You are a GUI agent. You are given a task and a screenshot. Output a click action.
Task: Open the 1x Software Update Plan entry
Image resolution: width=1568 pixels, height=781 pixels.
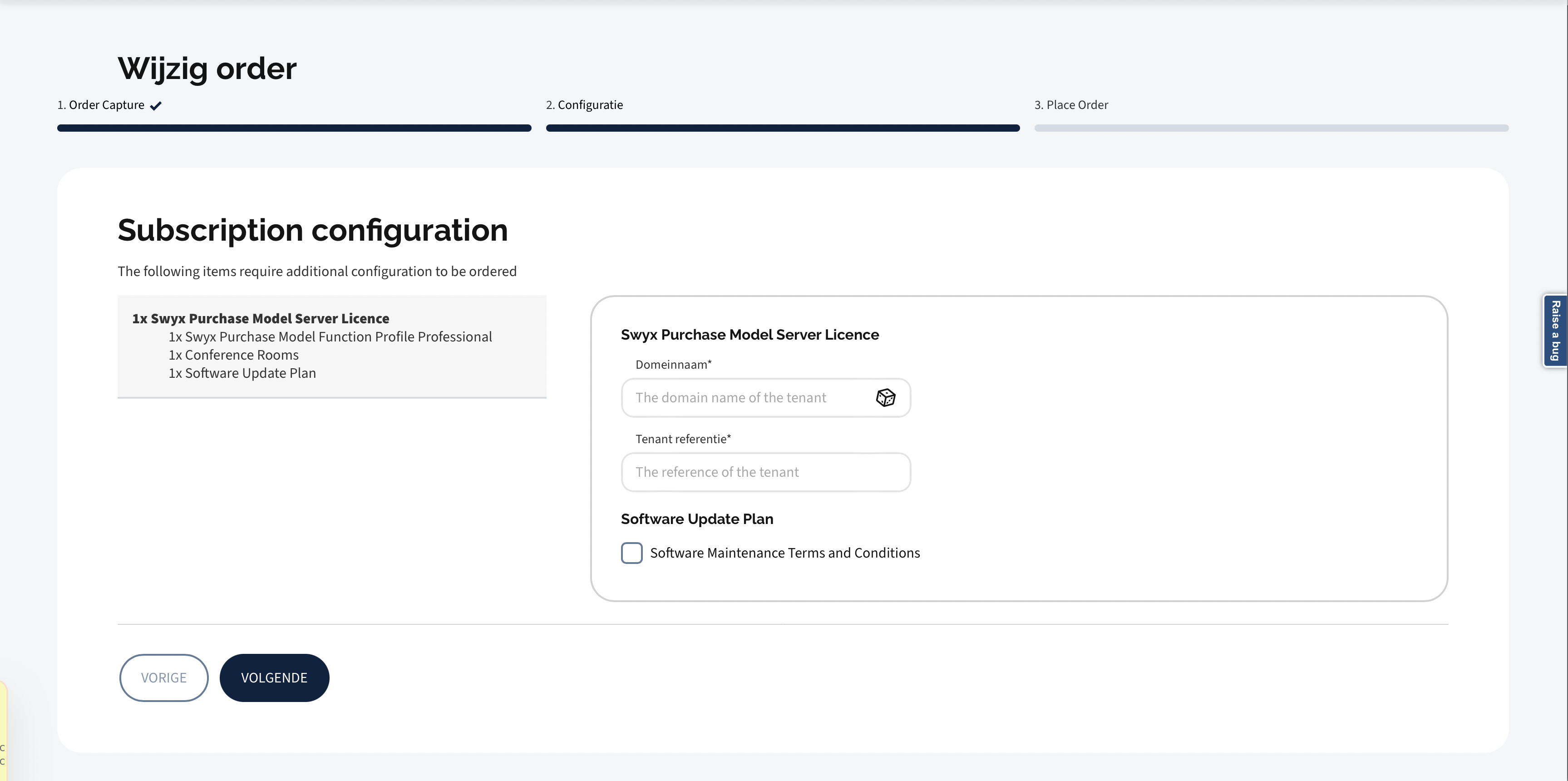242,372
